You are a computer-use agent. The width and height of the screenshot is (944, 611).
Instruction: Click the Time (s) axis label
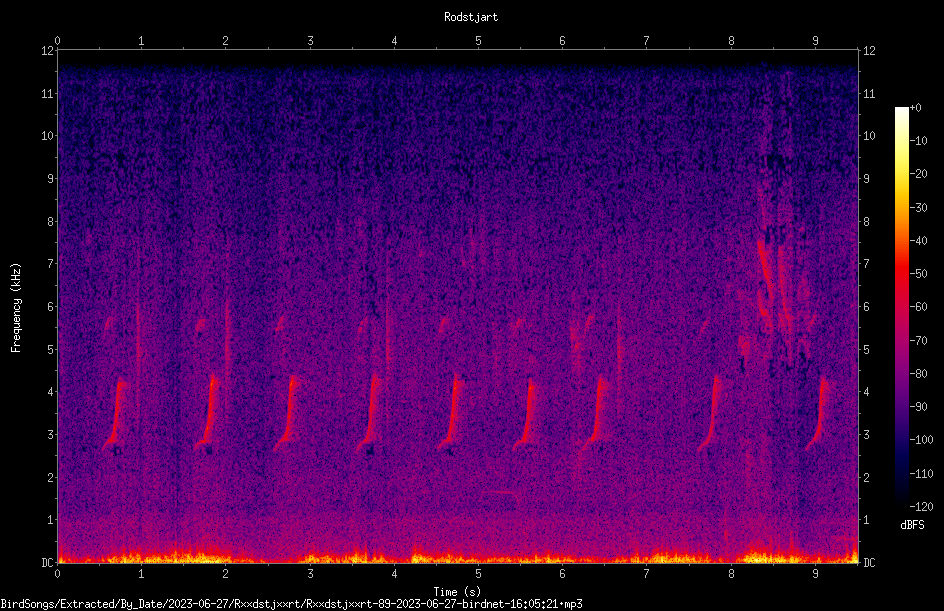(x=457, y=592)
